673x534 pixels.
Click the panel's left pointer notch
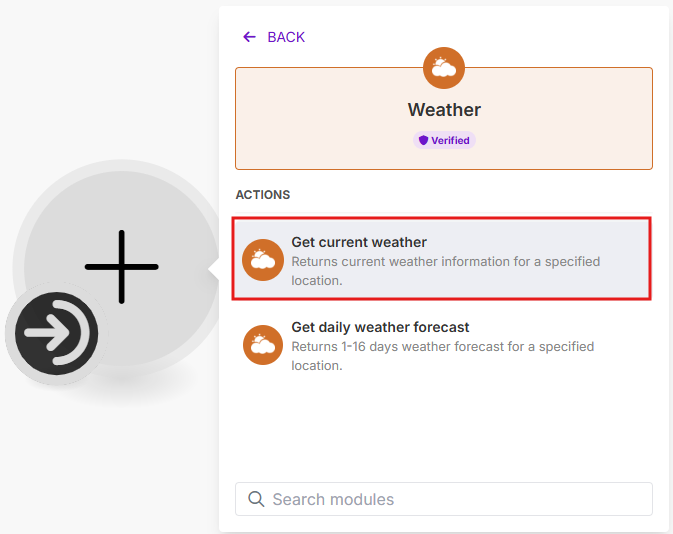[x=213, y=269]
